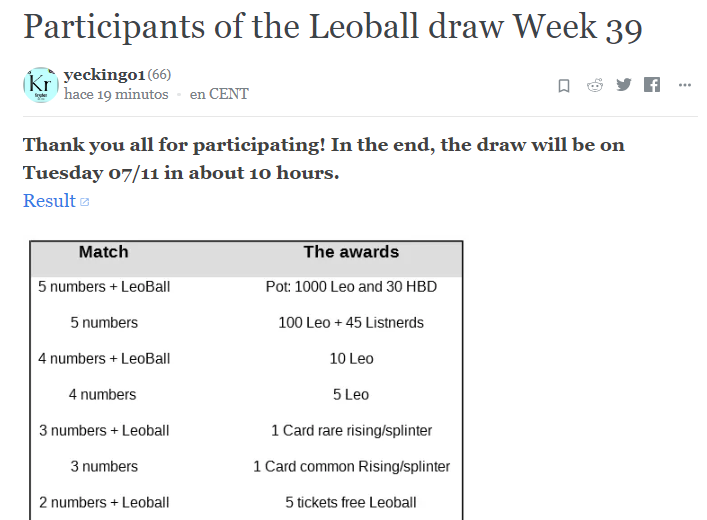Open the Result link

click(x=49, y=201)
